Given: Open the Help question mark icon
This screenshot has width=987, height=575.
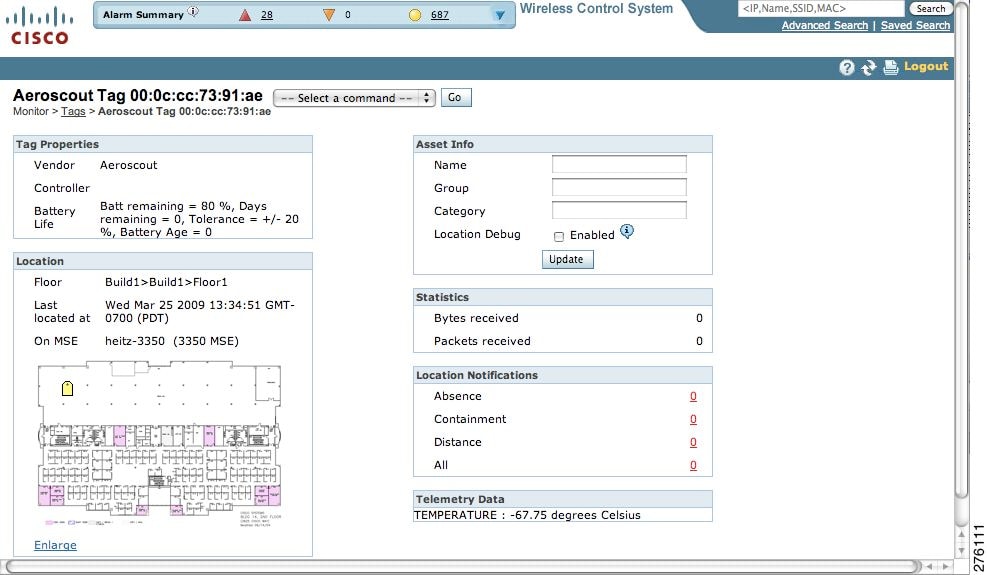Looking at the screenshot, I should point(847,67).
